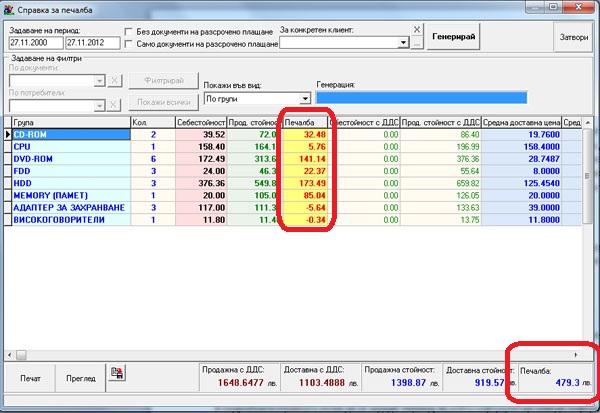
Task: Toggle 'Само документи на разсрочено плащане' checkbox
Action: pyautogui.click(x=129, y=44)
